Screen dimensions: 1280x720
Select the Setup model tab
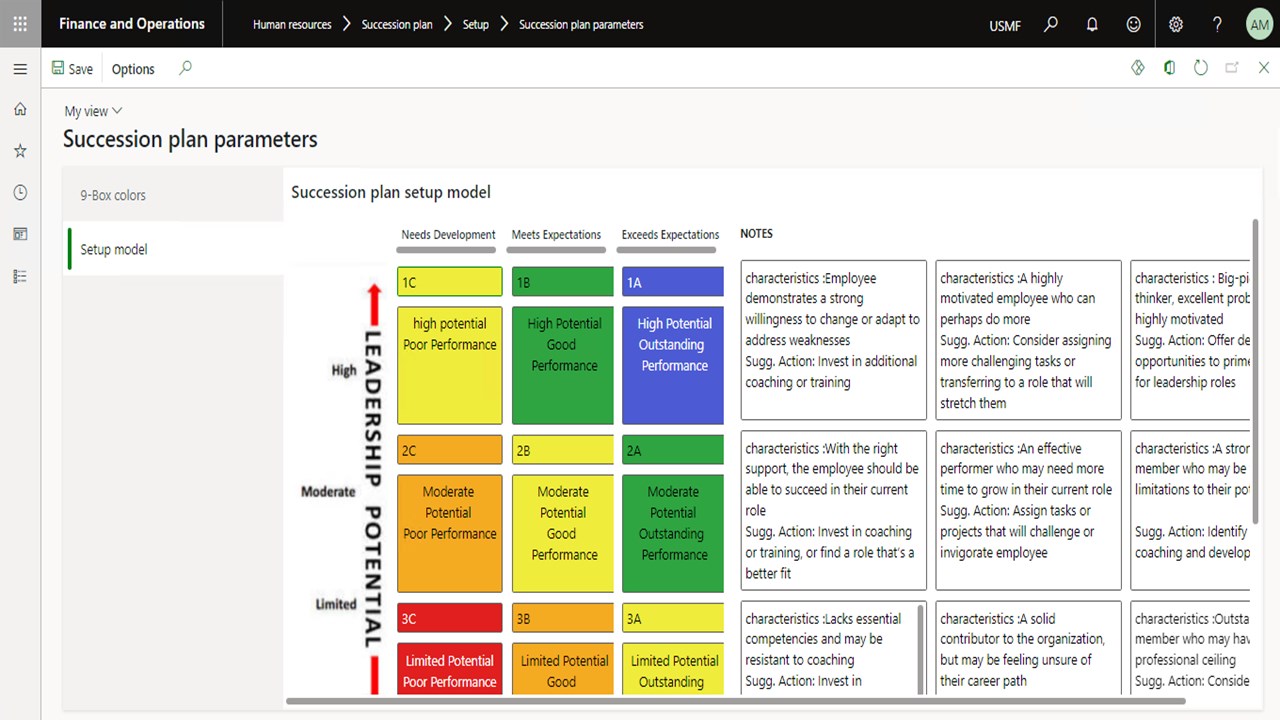(173, 249)
